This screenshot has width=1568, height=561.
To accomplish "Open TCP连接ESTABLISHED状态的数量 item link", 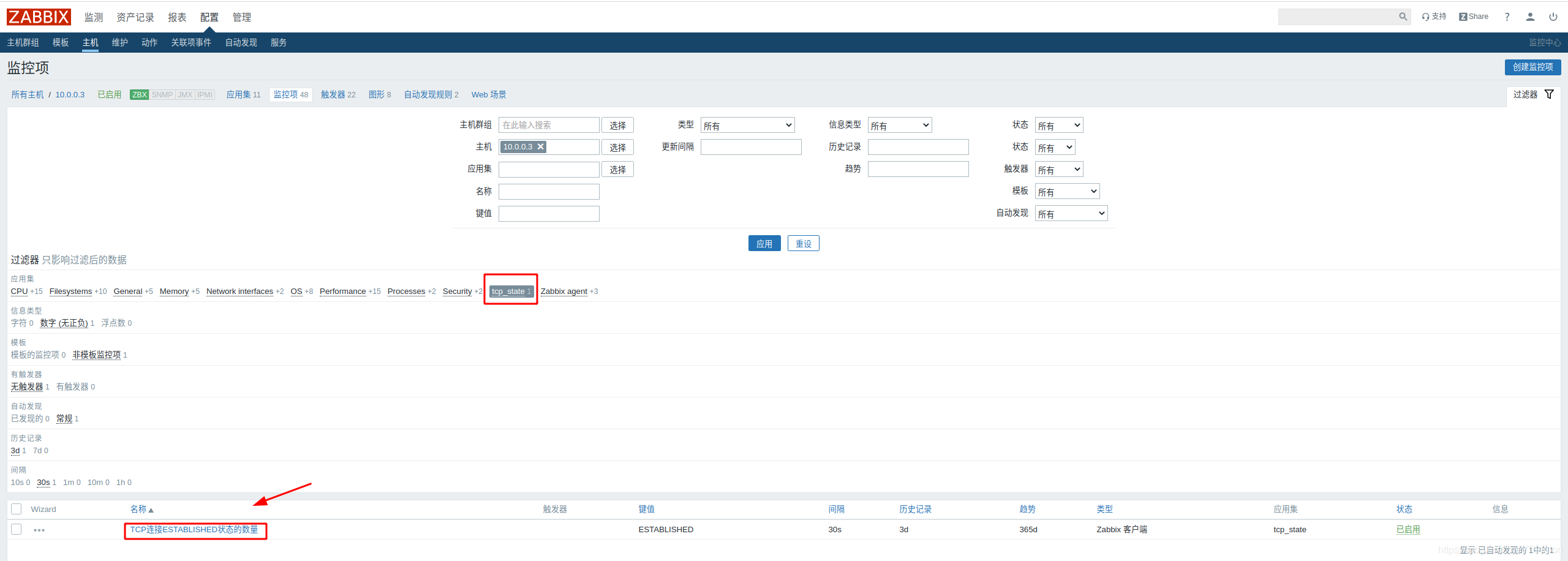I will (x=194, y=530).
